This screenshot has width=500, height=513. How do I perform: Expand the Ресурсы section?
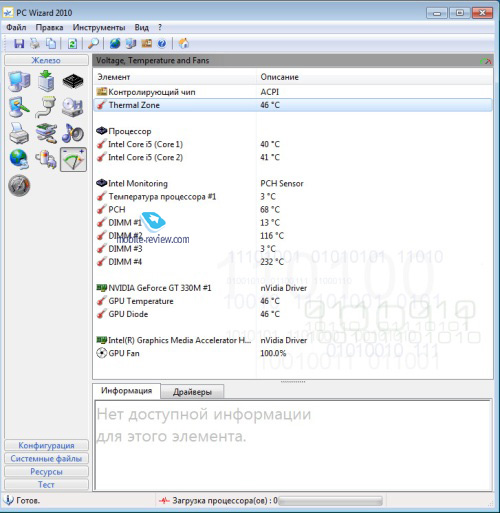(46, 471)
